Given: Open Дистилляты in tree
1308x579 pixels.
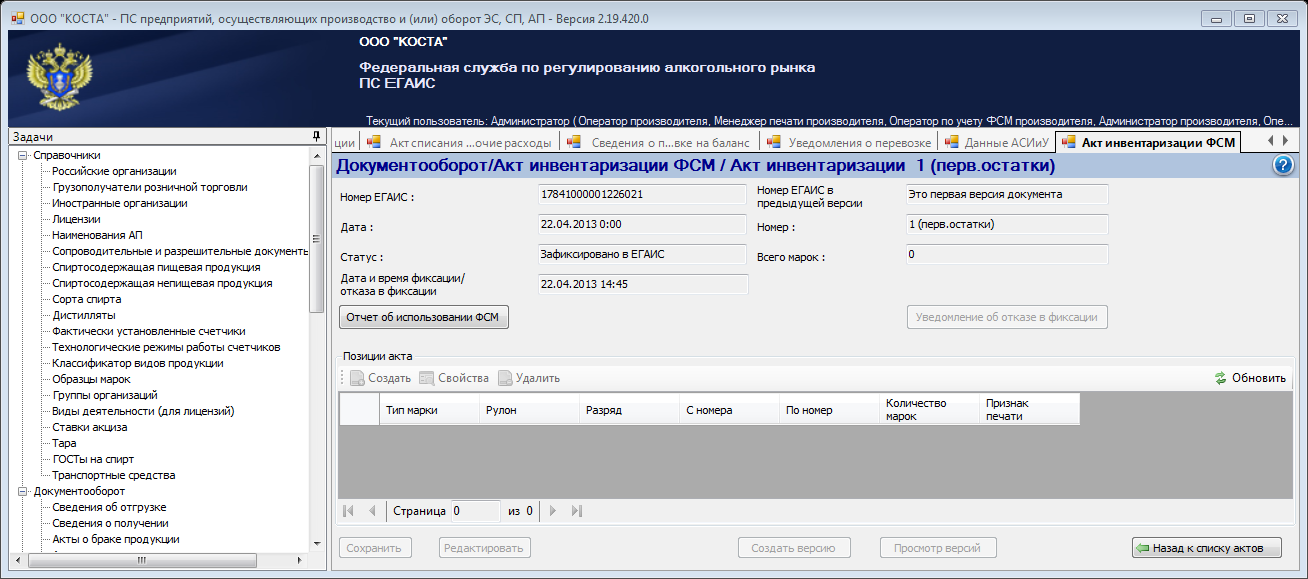Looking at the screenshot, I should click(x=84, y=315).
